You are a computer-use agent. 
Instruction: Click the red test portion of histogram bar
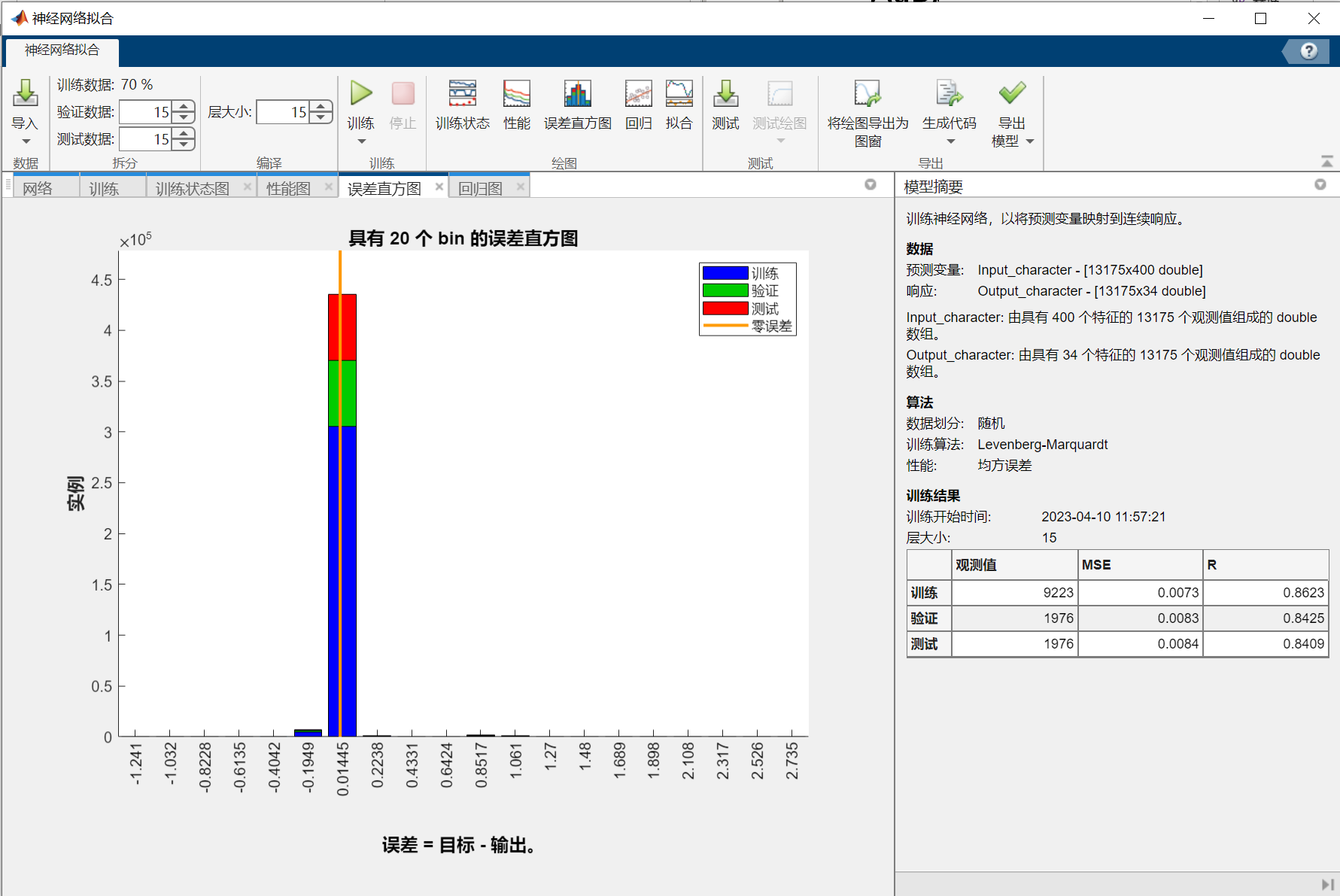coord(342,327)
